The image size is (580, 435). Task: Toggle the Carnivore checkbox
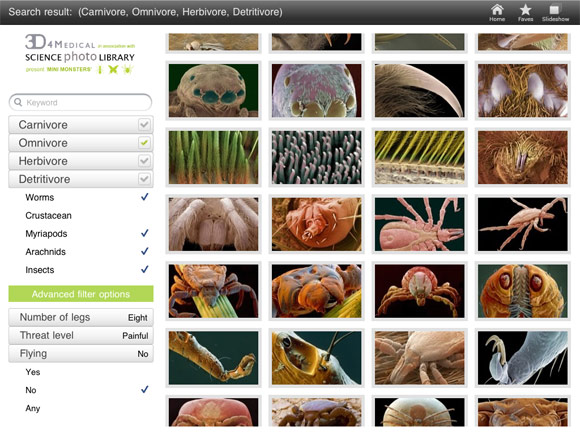144,125
